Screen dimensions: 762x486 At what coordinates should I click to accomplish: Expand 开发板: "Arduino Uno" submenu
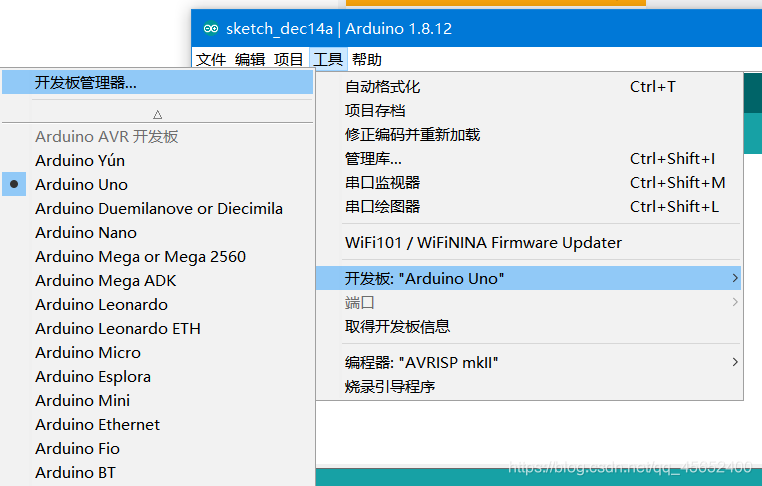point(529,278)
